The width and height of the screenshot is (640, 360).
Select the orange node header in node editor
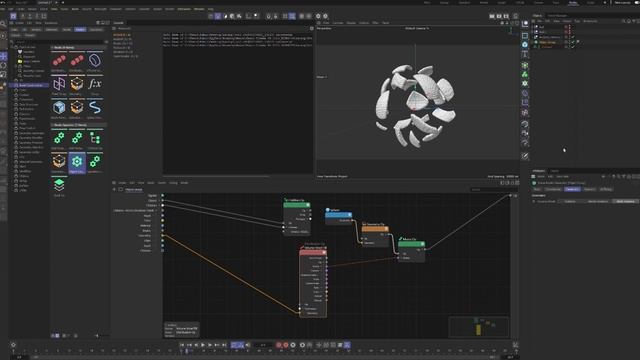[x=375, y=229]
